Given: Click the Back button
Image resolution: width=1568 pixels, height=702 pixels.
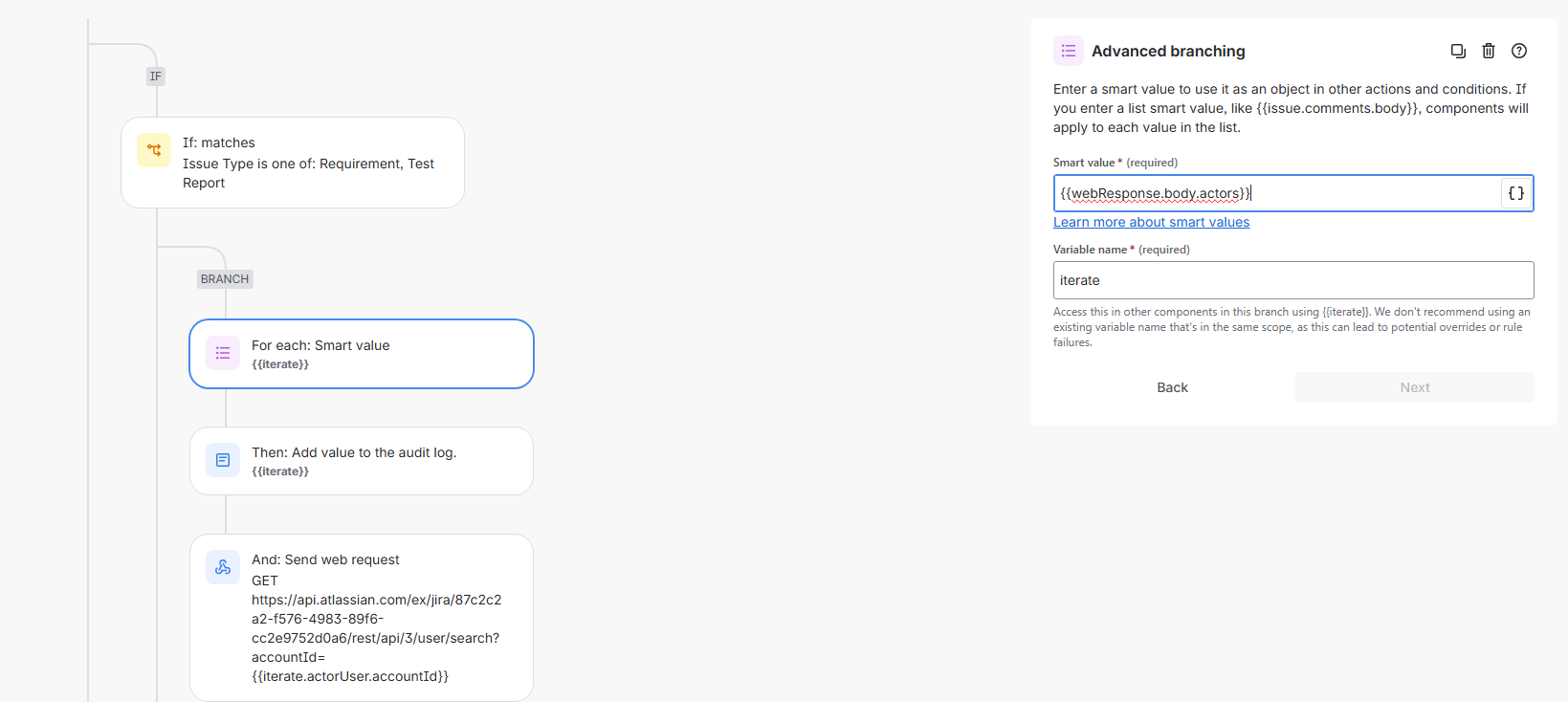Looking at the screenshot, I should [x=1172, y=387].
